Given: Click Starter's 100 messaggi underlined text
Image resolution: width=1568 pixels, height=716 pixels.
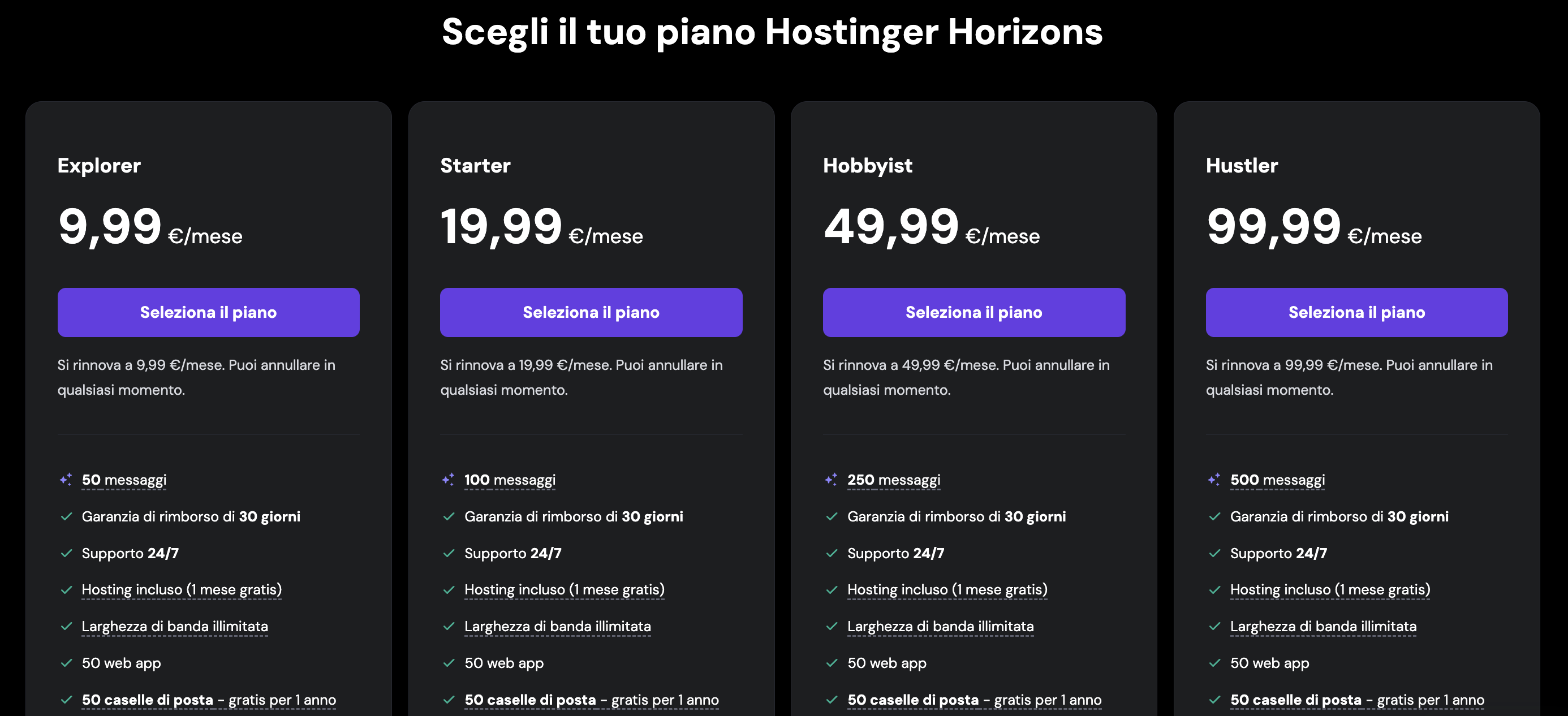Looking at the screenshot, I should (510, 480).
